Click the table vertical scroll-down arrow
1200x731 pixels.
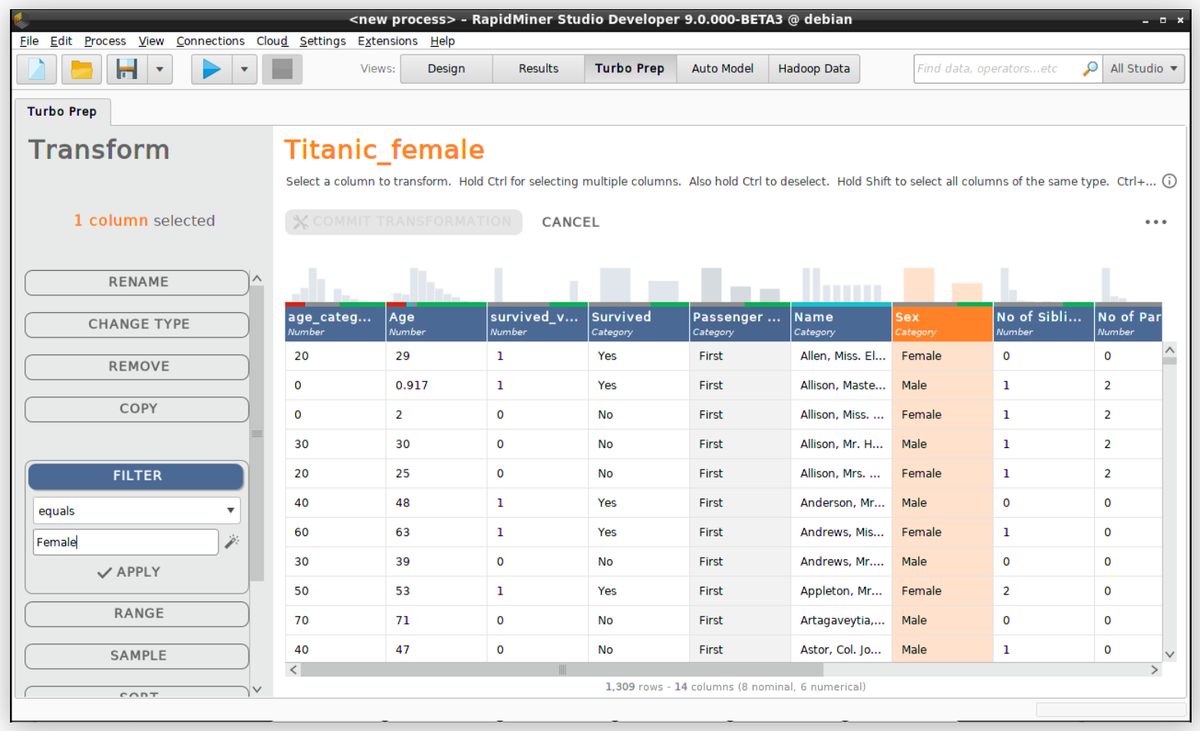1170,654
